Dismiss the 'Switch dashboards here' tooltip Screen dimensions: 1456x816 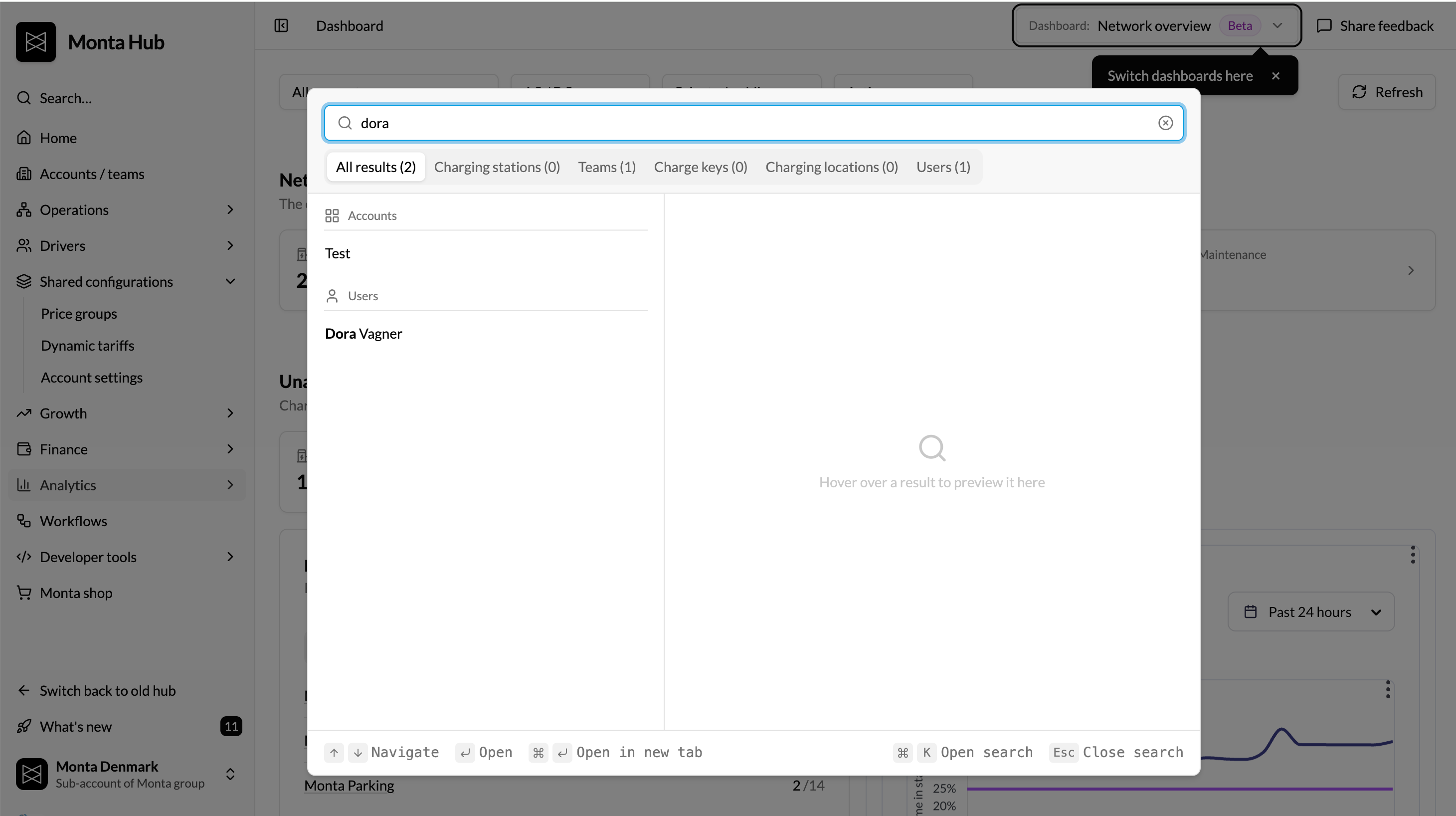[x=1275, y=76]
